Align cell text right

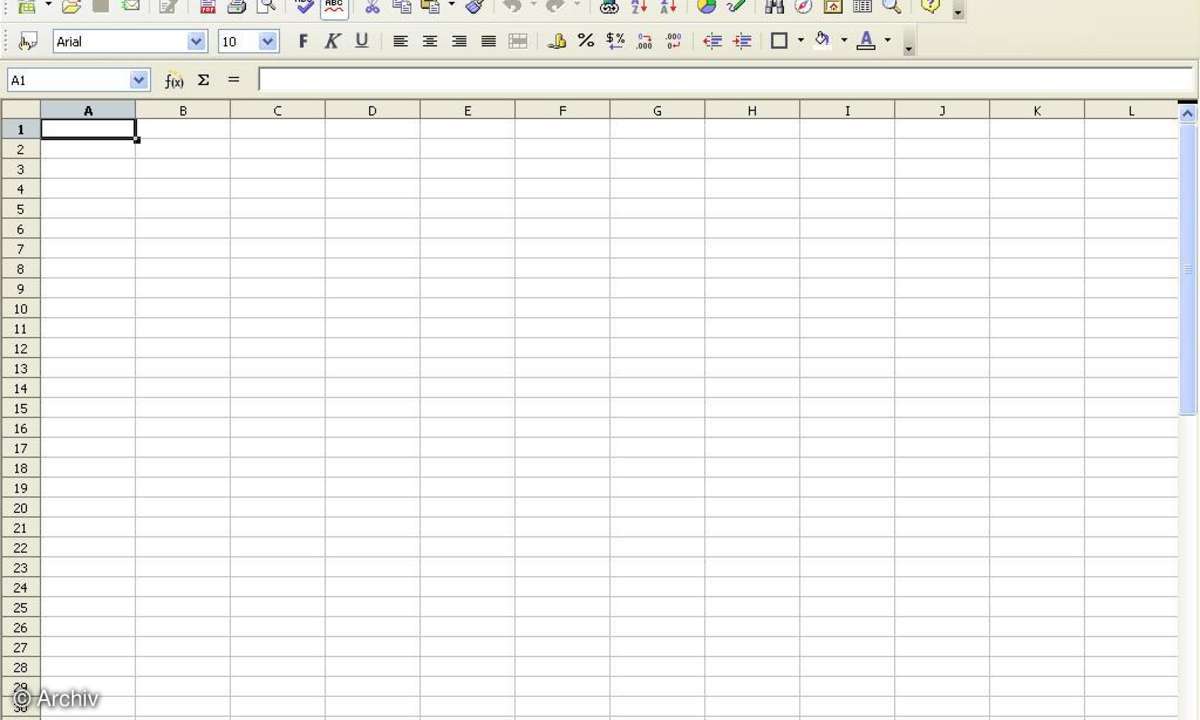[x=459, y=41]
